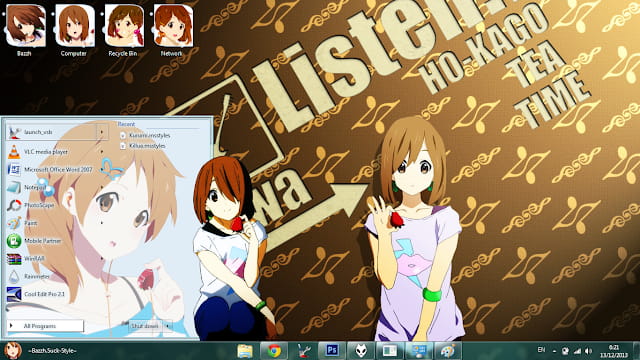Open Windows Explorer from the taskbar
640x360 pixels.
point(245,351)
